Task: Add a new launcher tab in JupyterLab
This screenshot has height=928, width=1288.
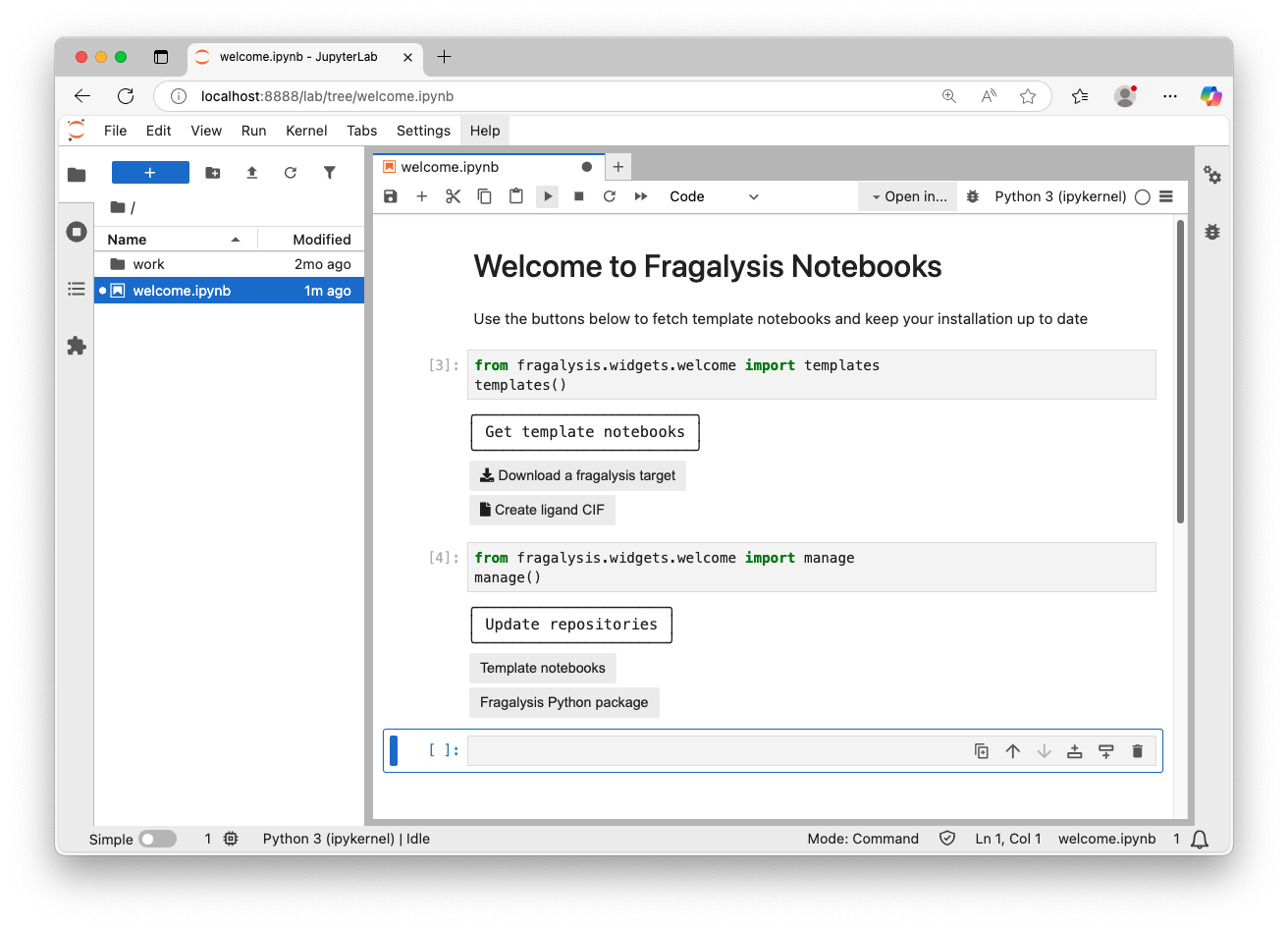Action: (618, 167)
